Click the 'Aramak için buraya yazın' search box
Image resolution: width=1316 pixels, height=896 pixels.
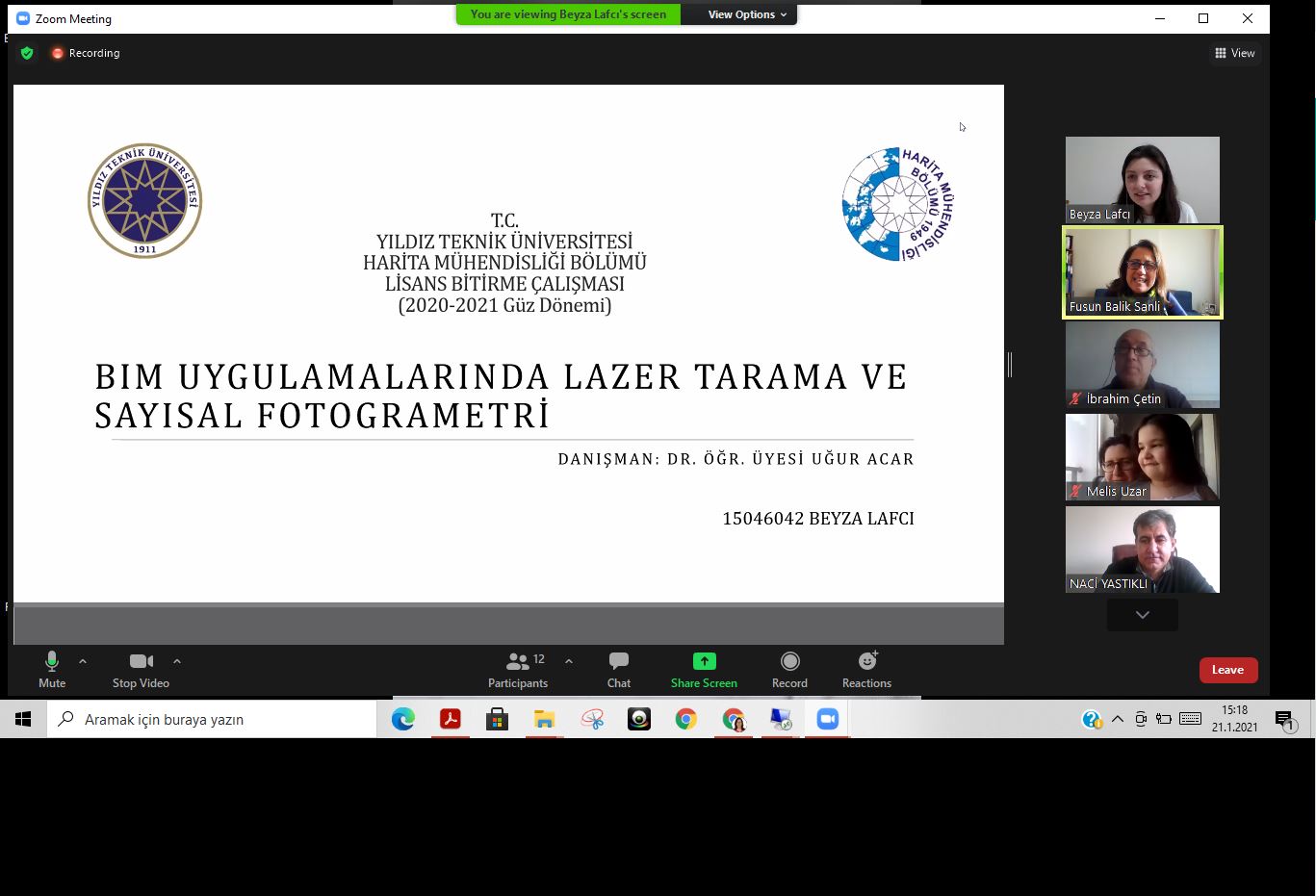coord(212,719)
